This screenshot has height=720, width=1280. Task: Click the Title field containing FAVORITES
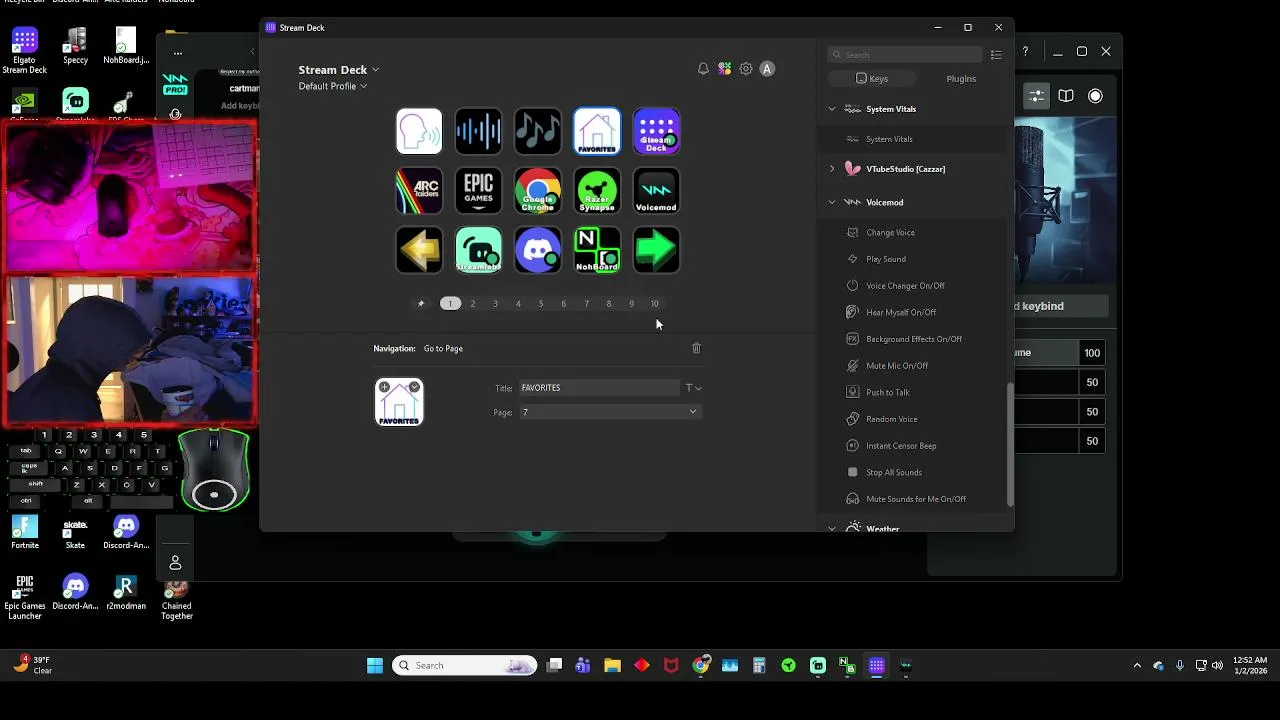[599, 388]
